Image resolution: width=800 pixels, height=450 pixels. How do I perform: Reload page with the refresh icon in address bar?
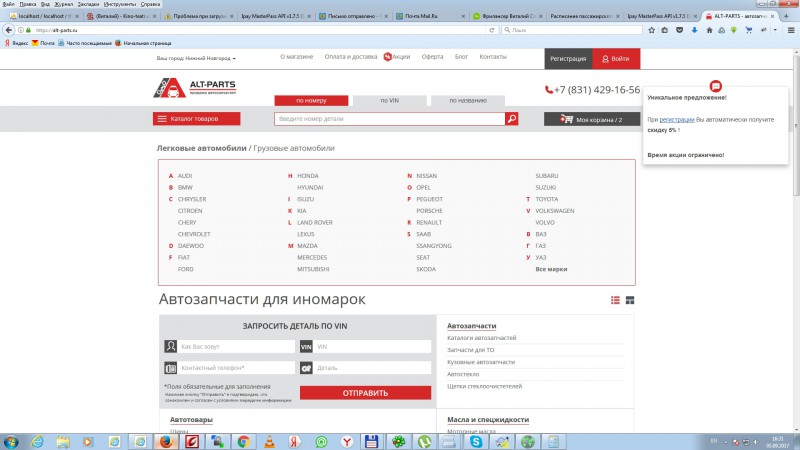point(492,30)
